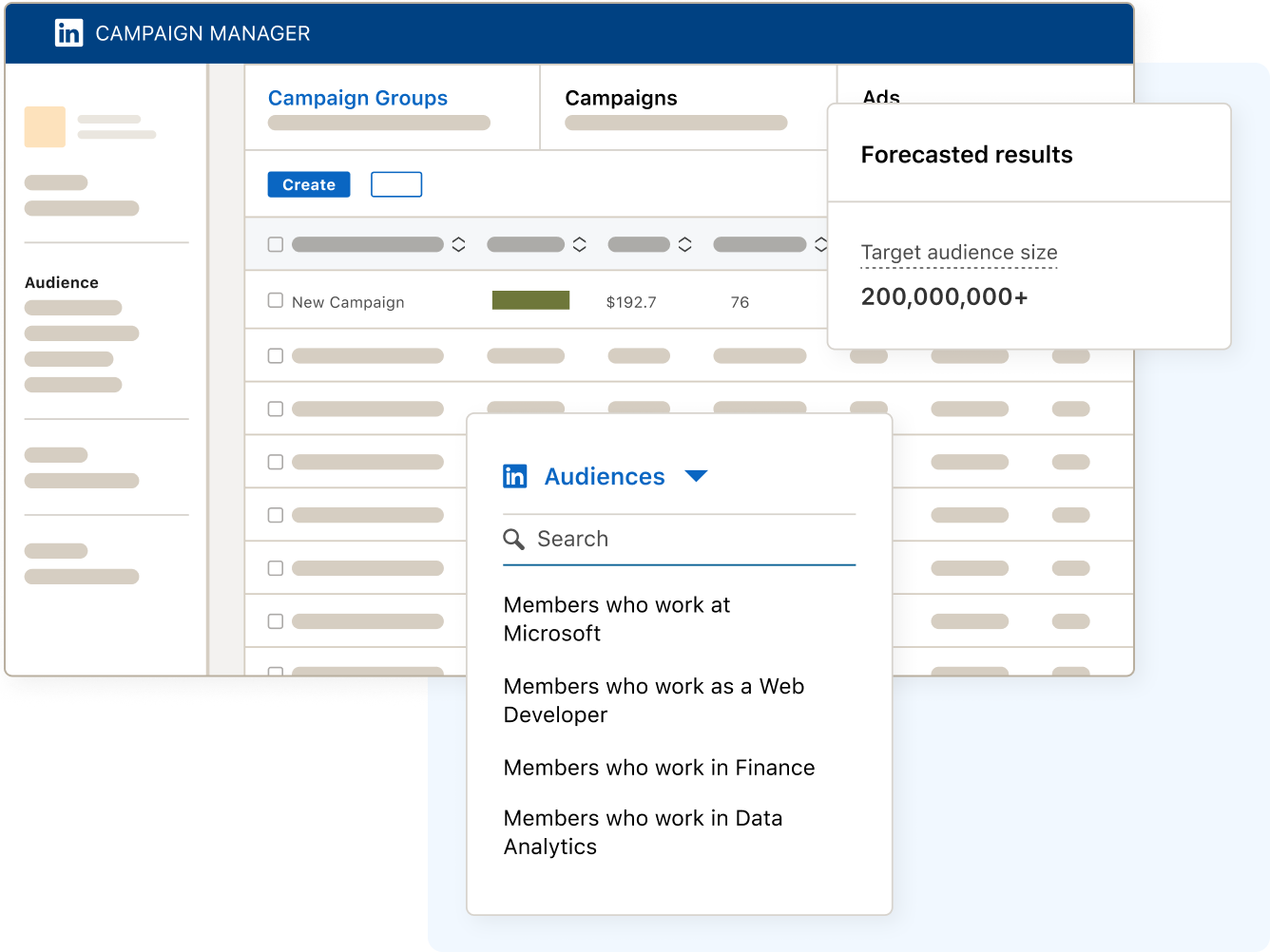Toggle the select-all header checkbox
The image size is (1270, 952).
[276, 244]
